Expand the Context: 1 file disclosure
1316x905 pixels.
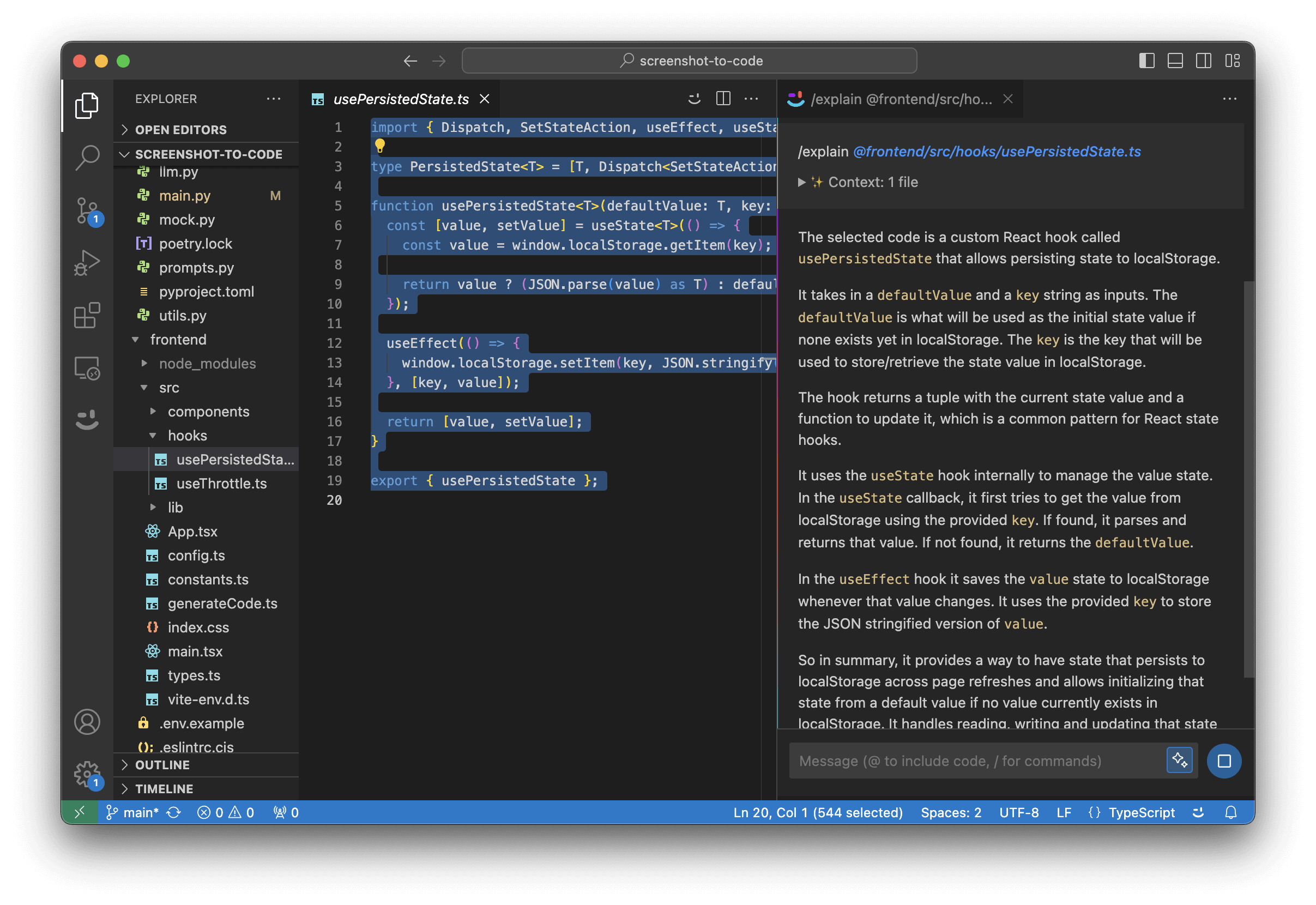[858, 182]
